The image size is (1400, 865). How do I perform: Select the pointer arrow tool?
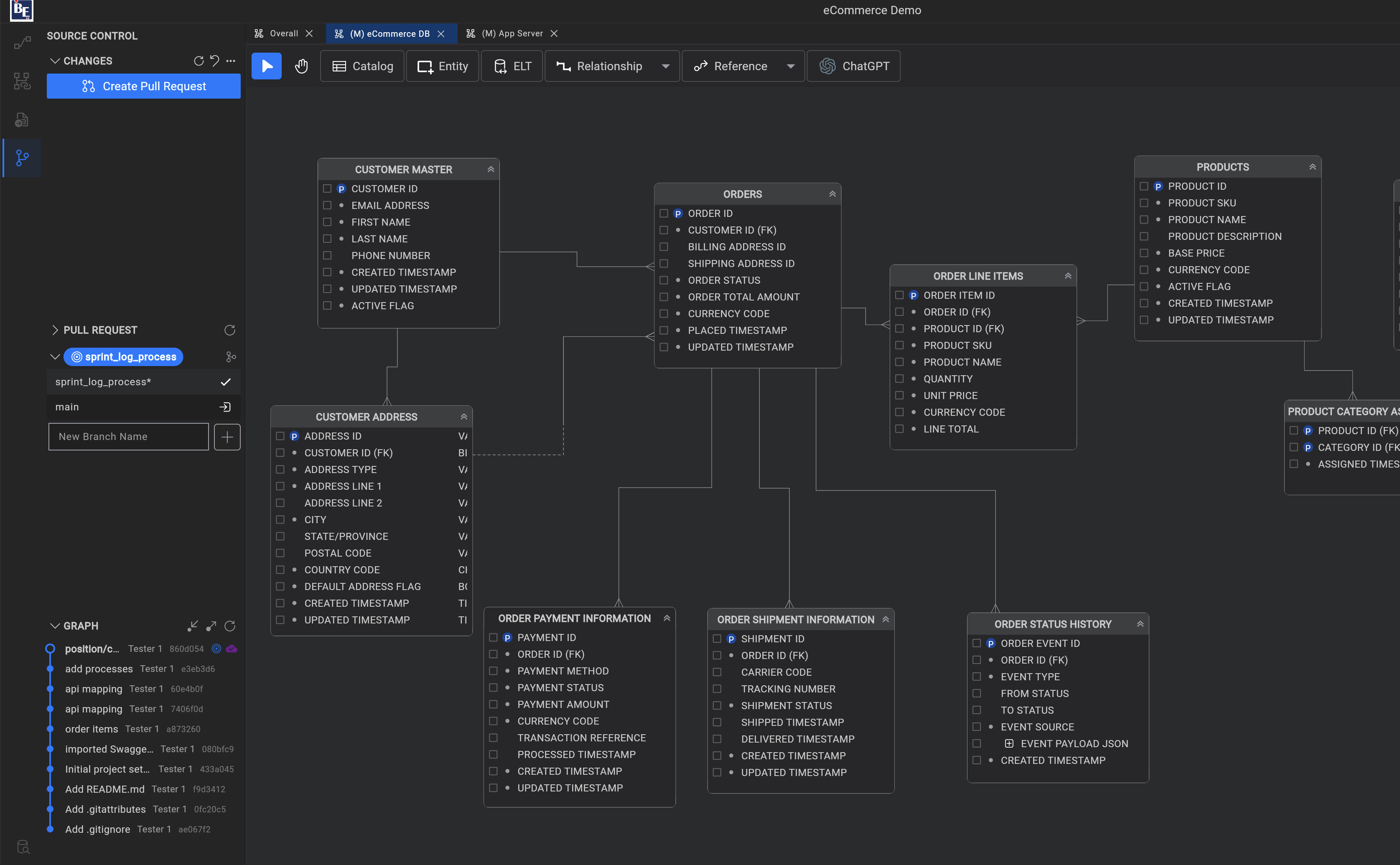click(x=266, y=66)
